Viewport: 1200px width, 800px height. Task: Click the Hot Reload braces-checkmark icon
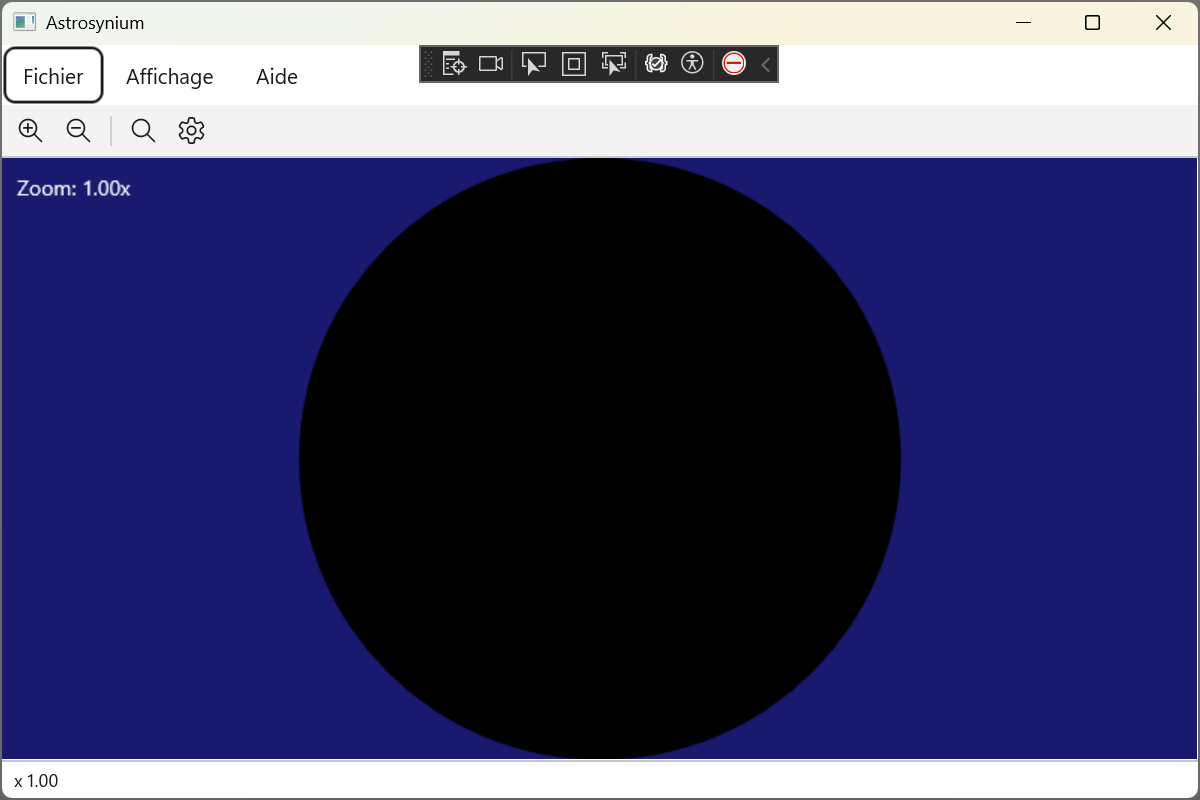coord(656,64)
